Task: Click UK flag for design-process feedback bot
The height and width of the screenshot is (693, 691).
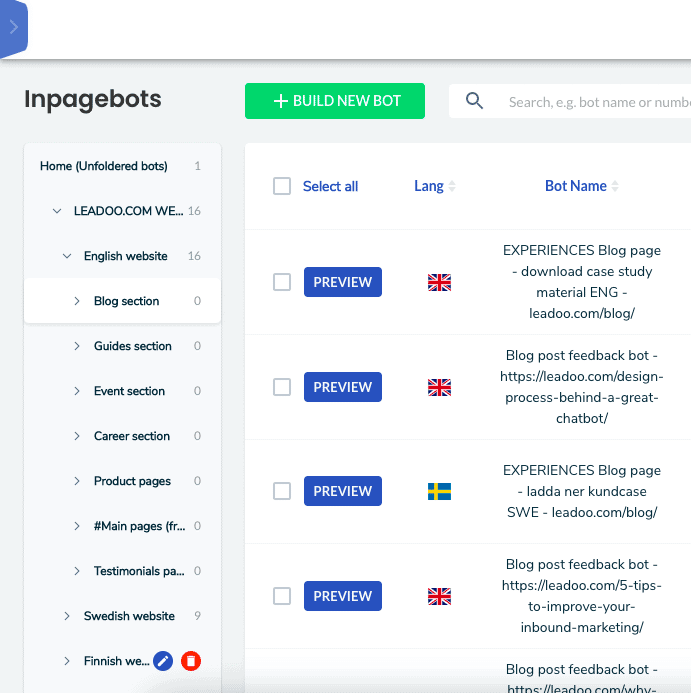Action: 439,388
